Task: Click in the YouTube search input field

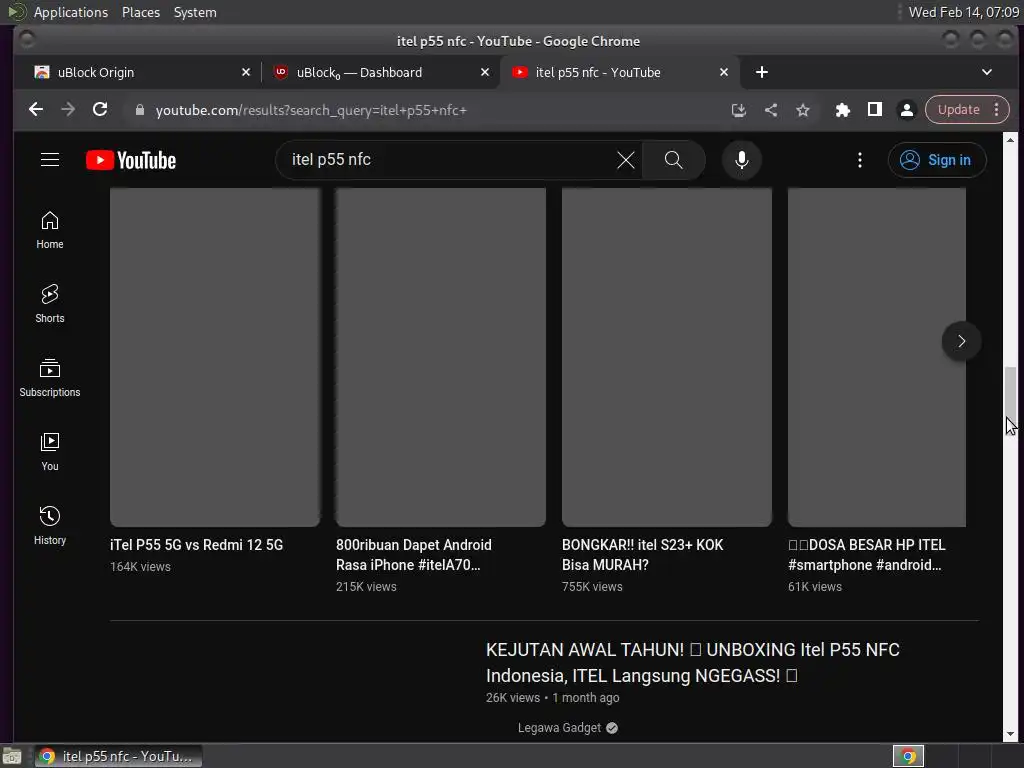Action: coord(451,160)
